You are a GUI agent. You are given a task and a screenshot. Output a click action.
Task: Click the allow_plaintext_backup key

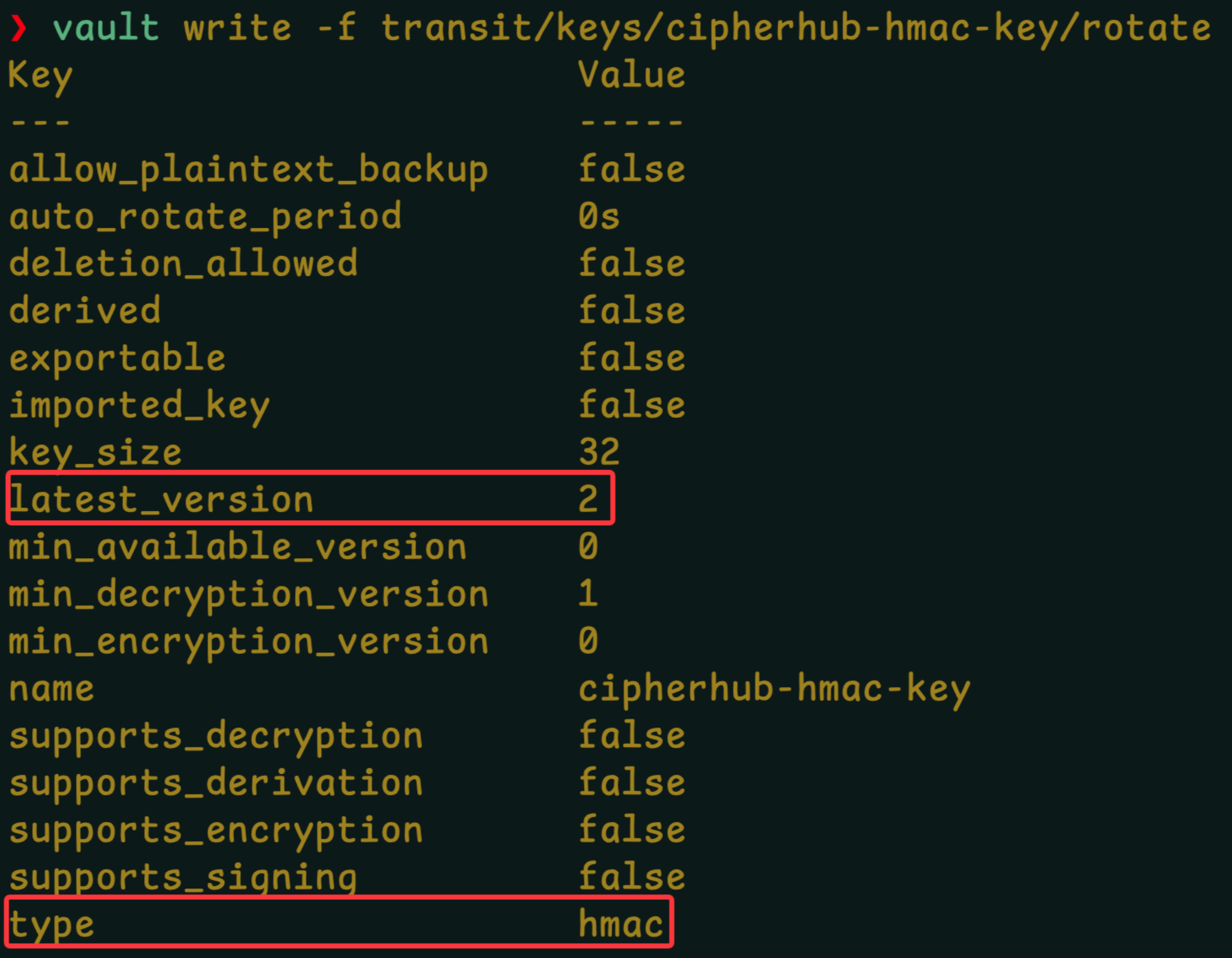(x=249, y=170)
